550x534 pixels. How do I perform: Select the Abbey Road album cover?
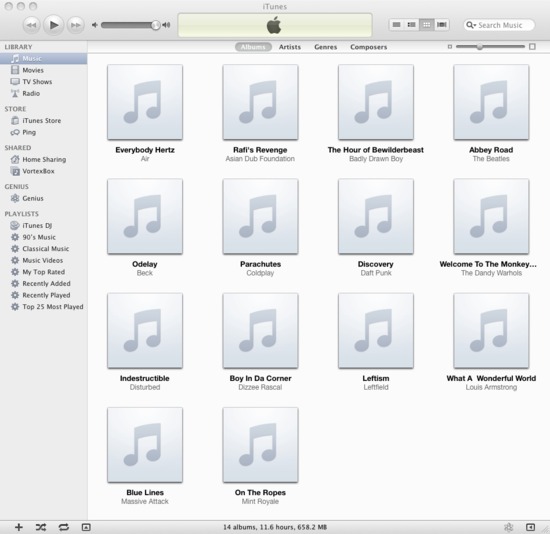coord(491,102)
